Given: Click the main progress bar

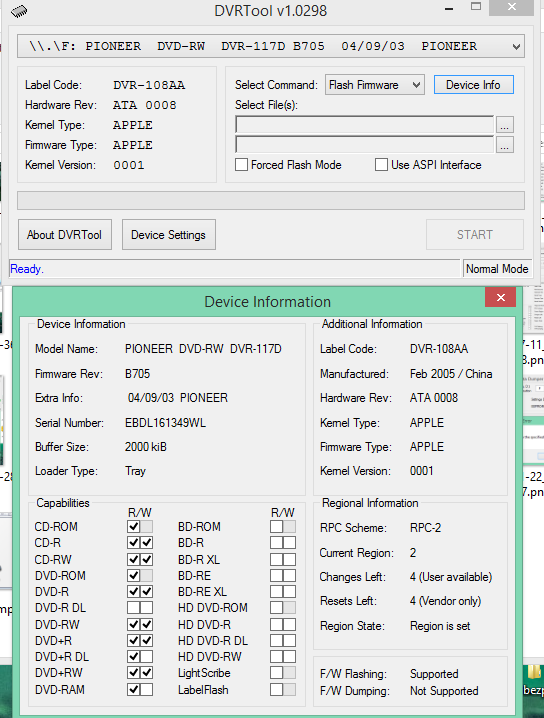Looking at the screenshot, I should pyautogui.click(x=271, y=201).
